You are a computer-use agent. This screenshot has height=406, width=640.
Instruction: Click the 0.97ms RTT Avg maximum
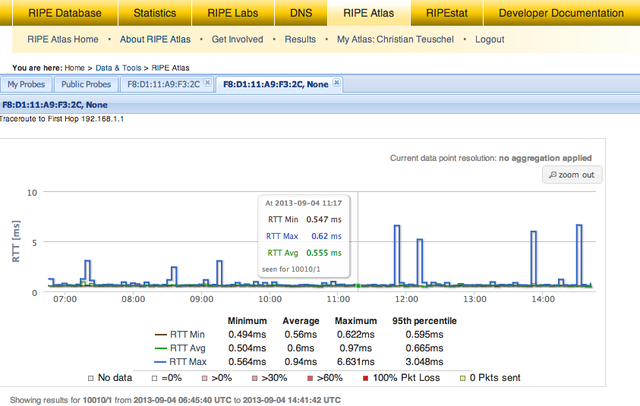click(356, 348)
